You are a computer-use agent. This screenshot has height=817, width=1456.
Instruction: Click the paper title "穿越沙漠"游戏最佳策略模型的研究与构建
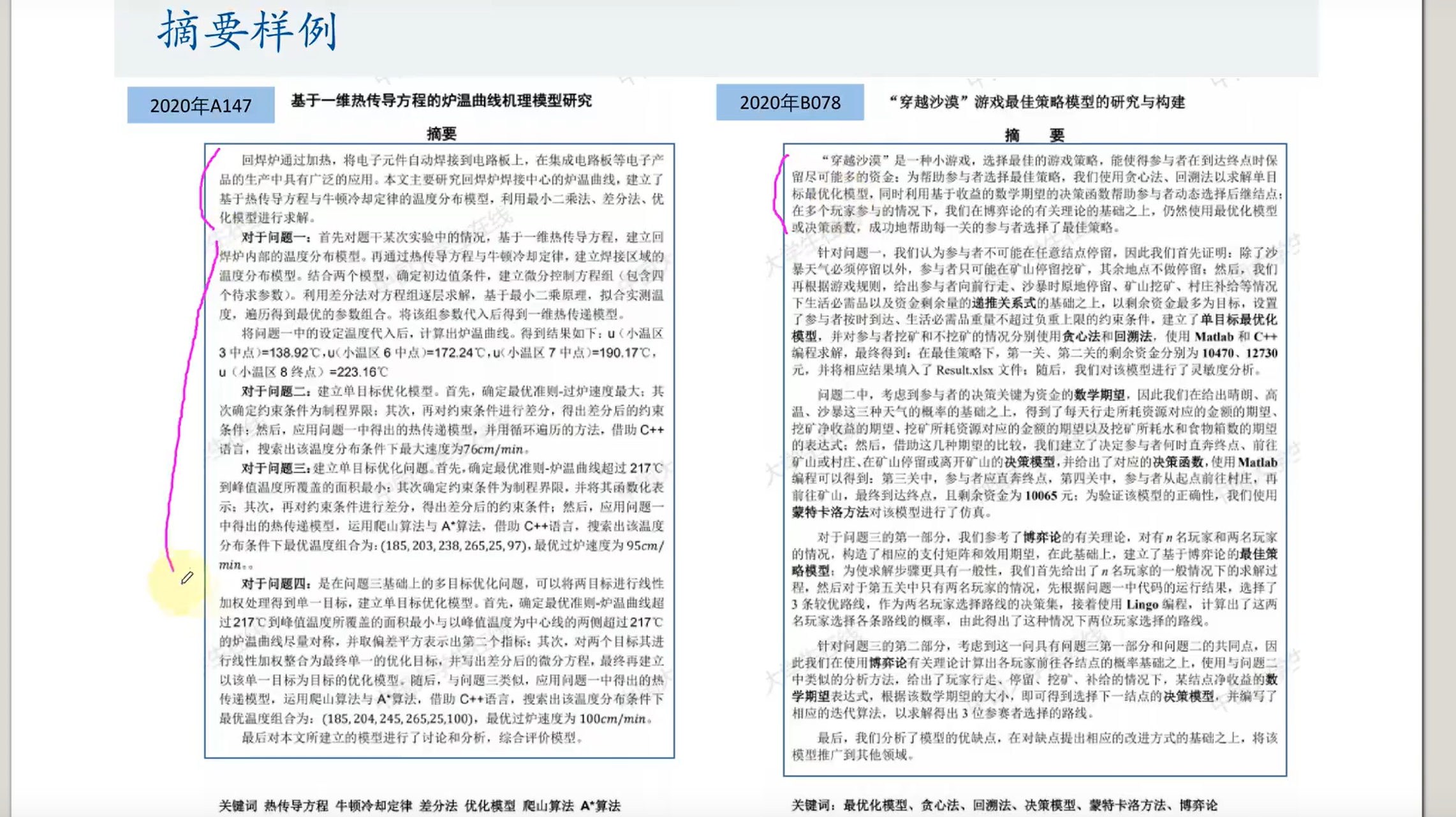tap(1036, 102)
